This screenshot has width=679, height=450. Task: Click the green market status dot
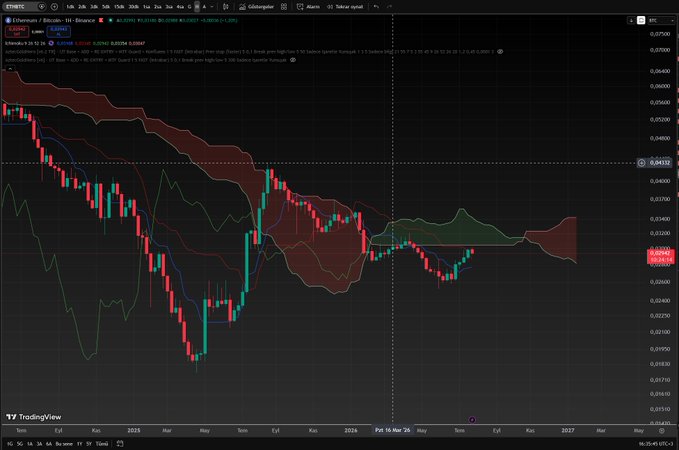[110, 20]
